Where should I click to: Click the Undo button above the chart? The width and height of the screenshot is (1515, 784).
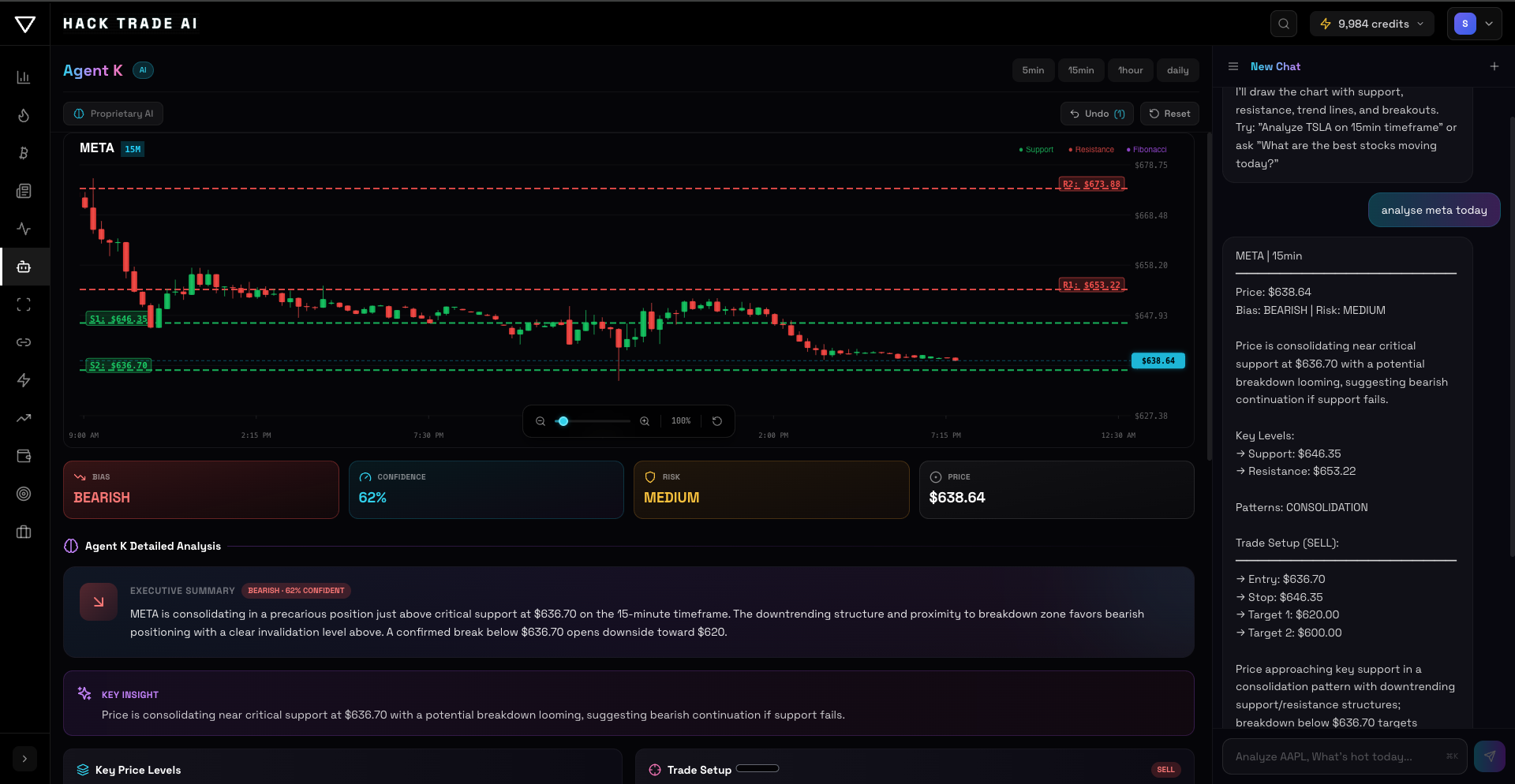(x=1097, y=113)
